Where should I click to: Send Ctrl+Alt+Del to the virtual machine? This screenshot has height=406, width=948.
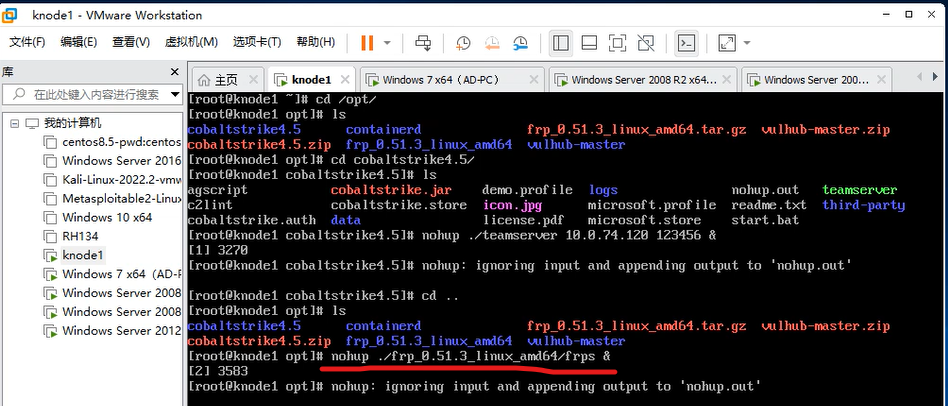(423, 43)
